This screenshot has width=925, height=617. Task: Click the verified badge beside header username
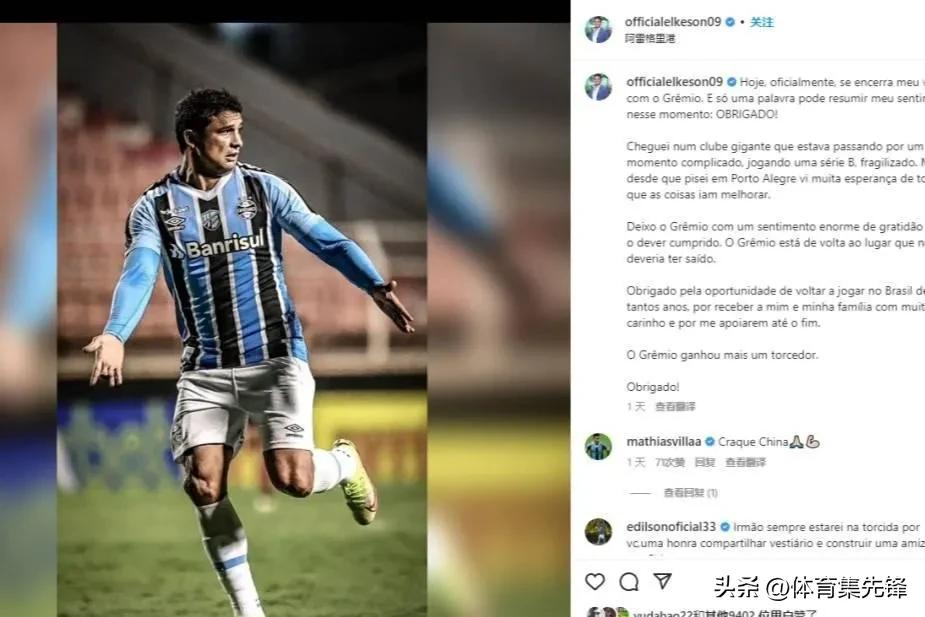(x=730, y=22)
